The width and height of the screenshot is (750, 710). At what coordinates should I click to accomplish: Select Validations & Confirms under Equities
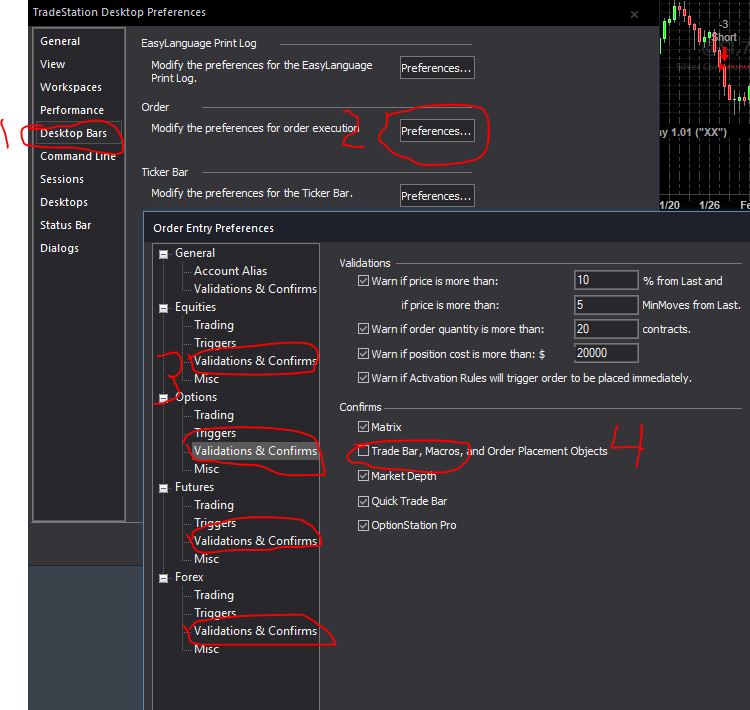255,361
